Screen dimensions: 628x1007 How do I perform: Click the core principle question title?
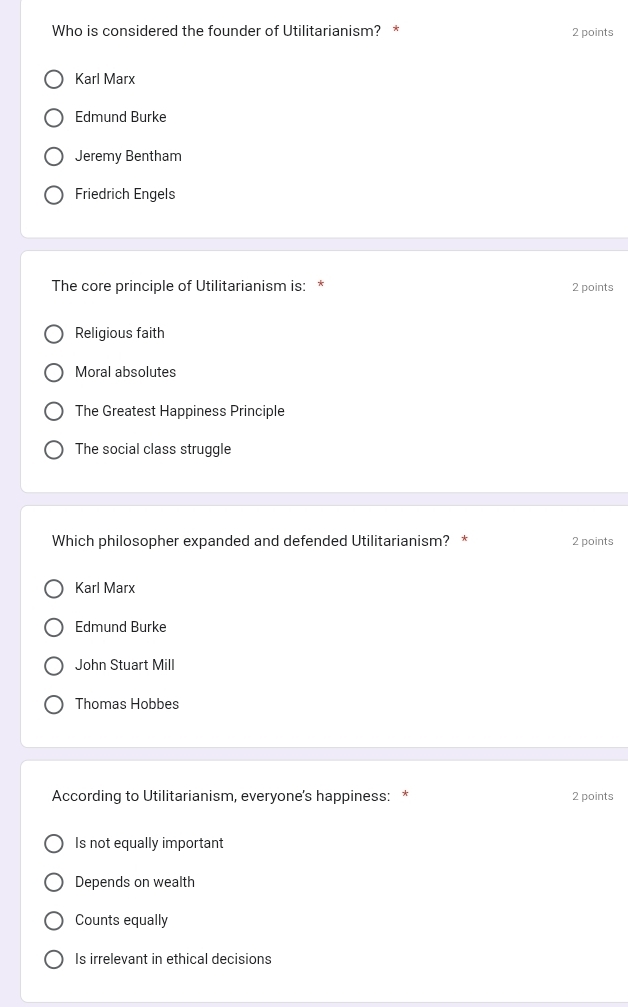tap(179, 286)
